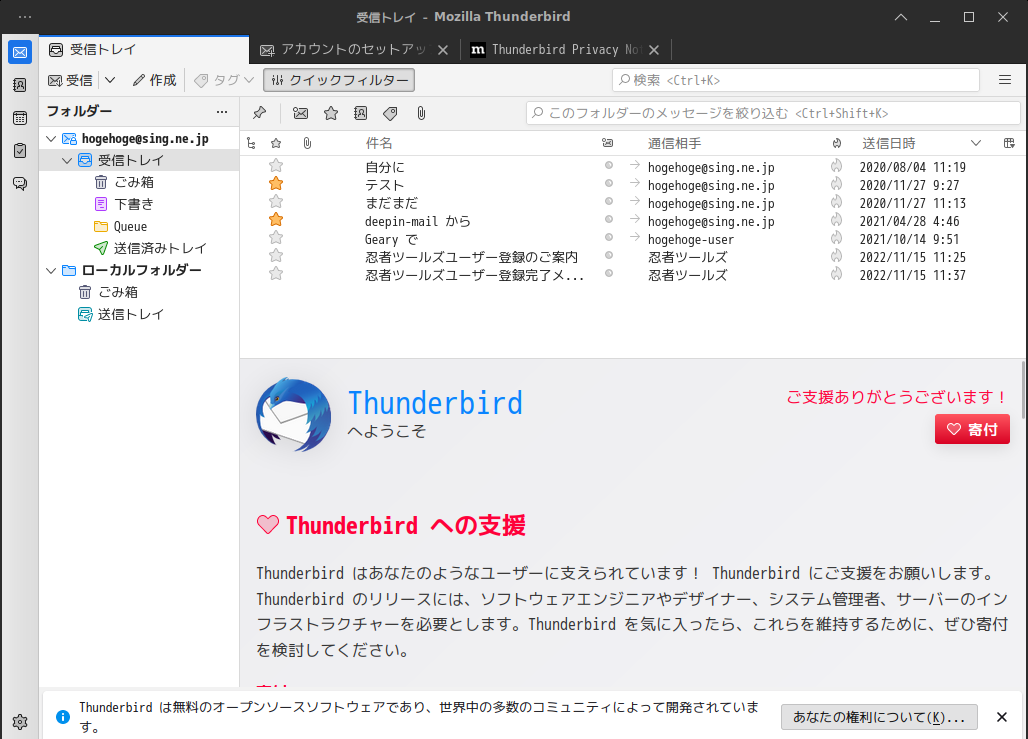Image resolution: width=1028 pixels, height=739 pixels.
Task: Open the 受信 dropdown arrow
Action: point(110,80)
